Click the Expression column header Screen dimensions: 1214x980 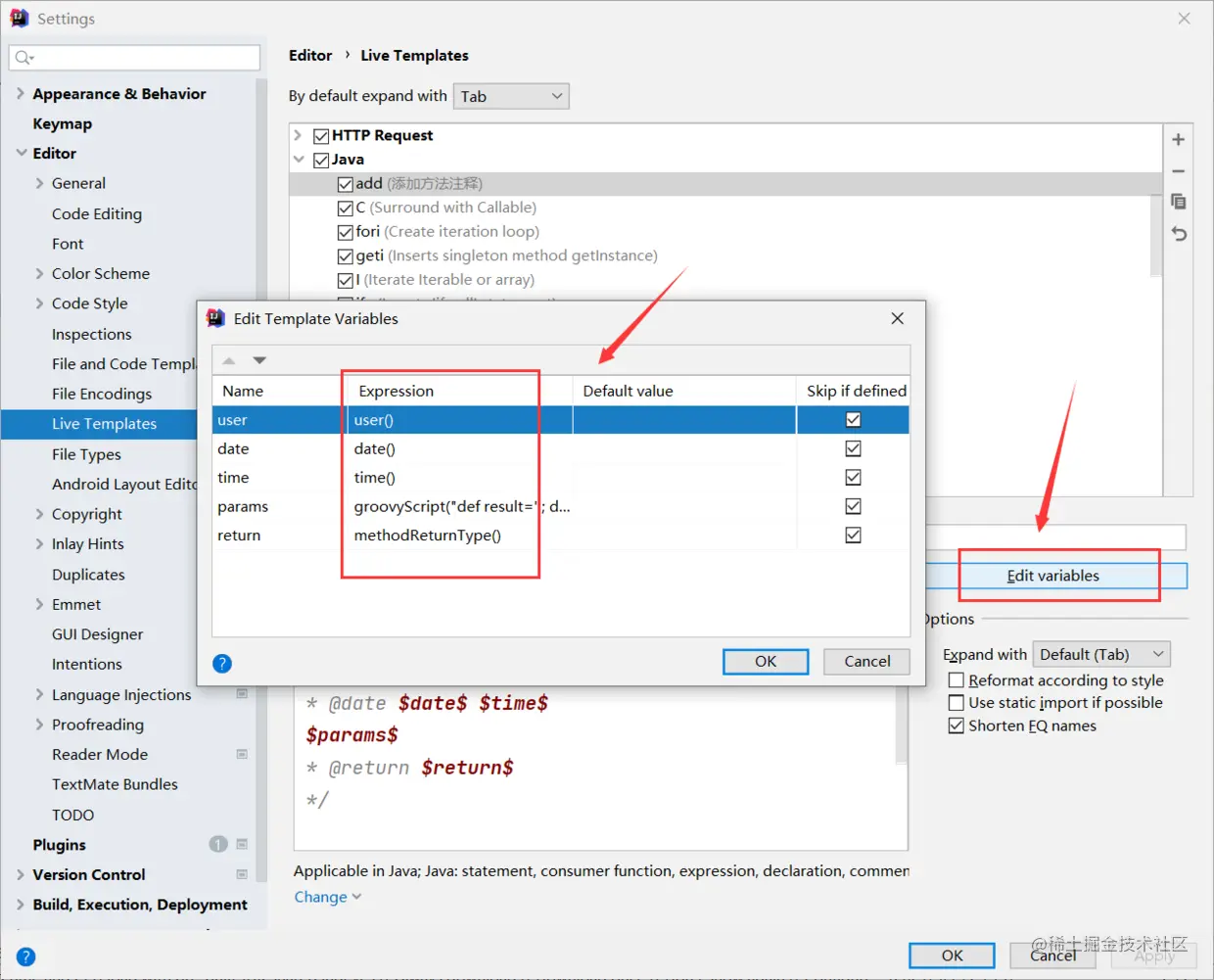click(460, 391)
